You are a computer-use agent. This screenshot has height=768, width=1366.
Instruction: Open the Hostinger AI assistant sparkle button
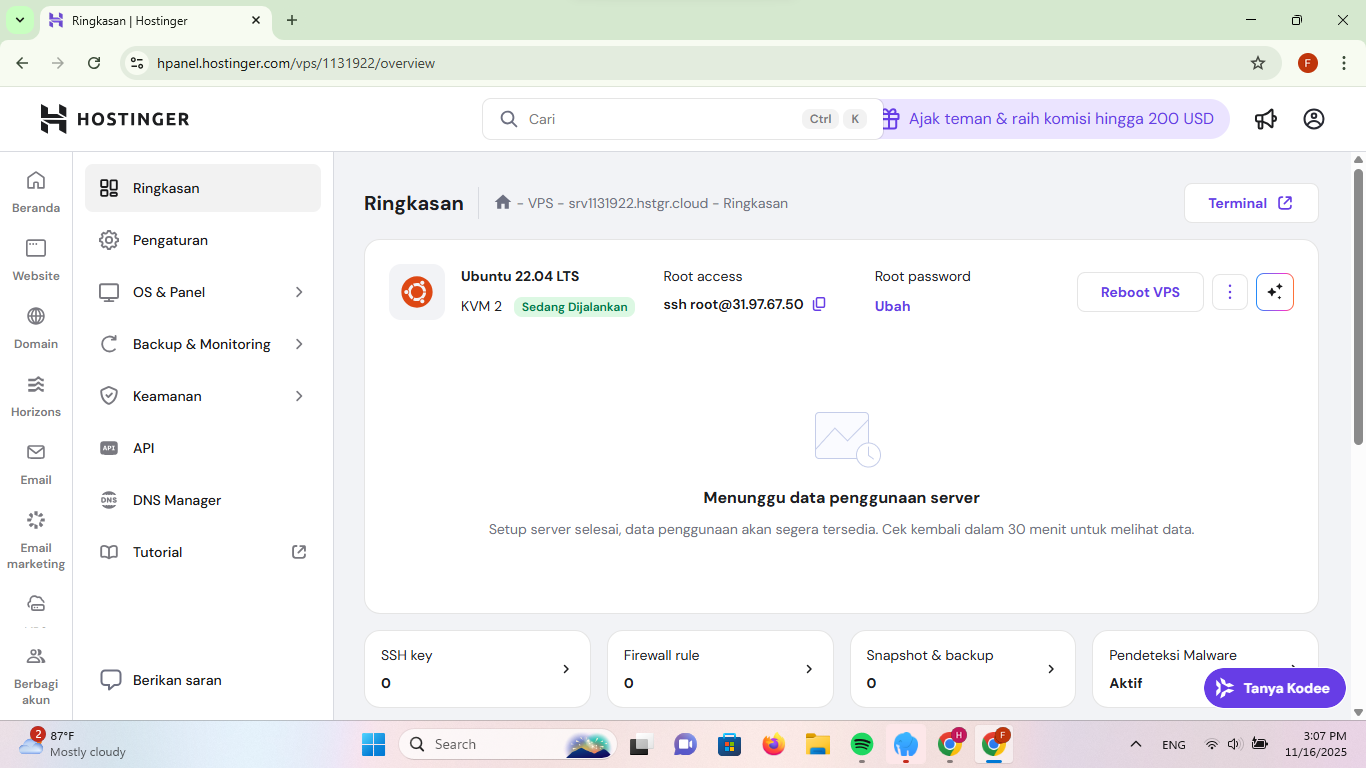pyautogui.click(x=1274, y=291)
